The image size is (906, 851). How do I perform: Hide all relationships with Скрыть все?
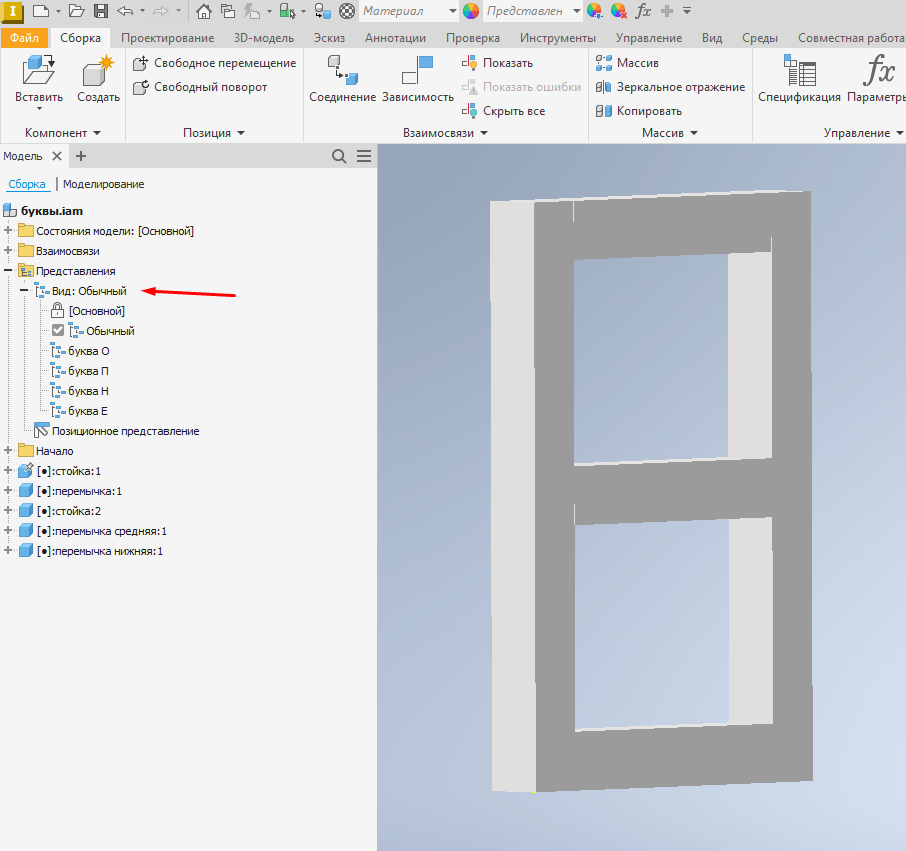coord(503,111)
